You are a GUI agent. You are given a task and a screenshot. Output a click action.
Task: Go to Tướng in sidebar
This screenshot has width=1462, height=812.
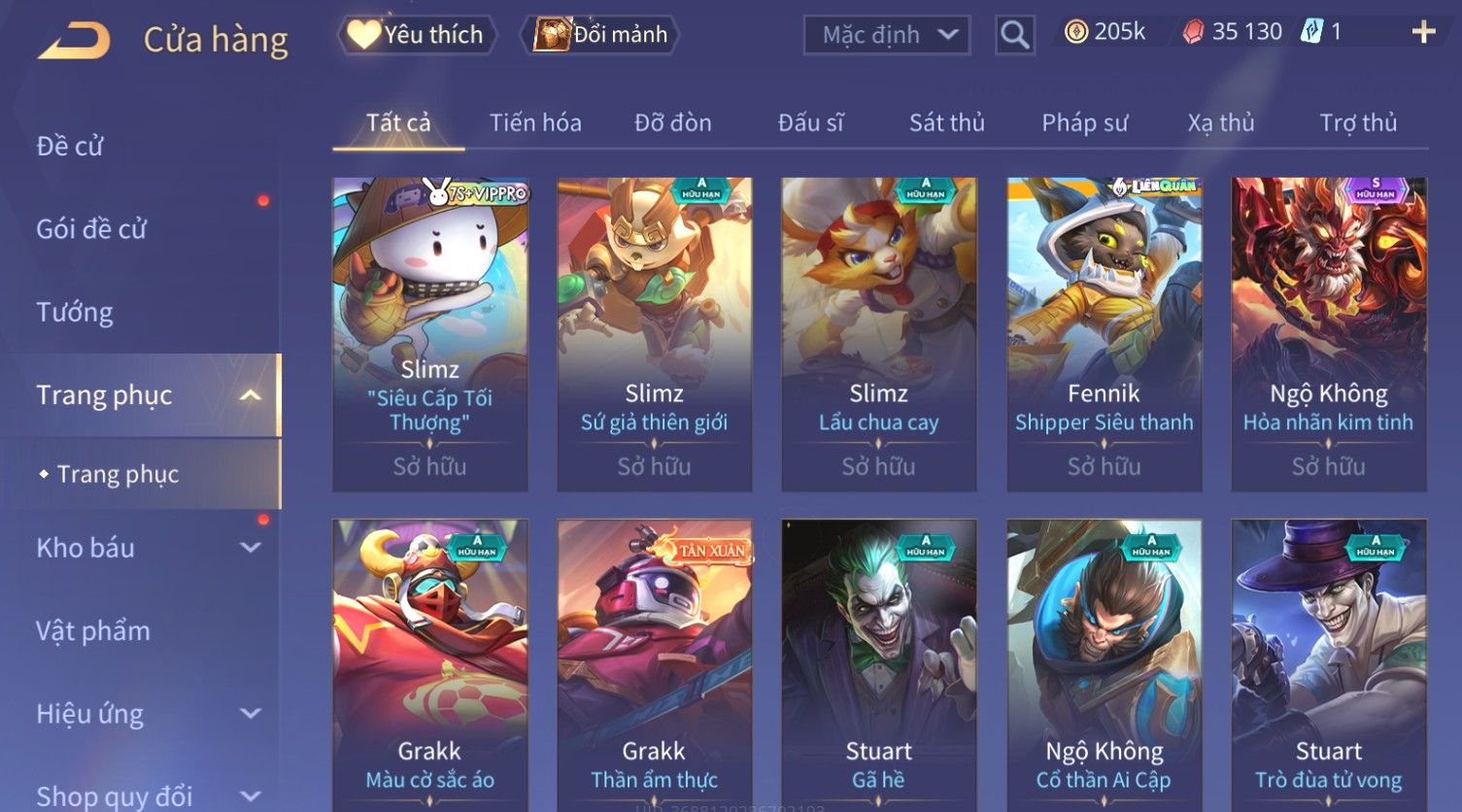(x=75, y=313)
